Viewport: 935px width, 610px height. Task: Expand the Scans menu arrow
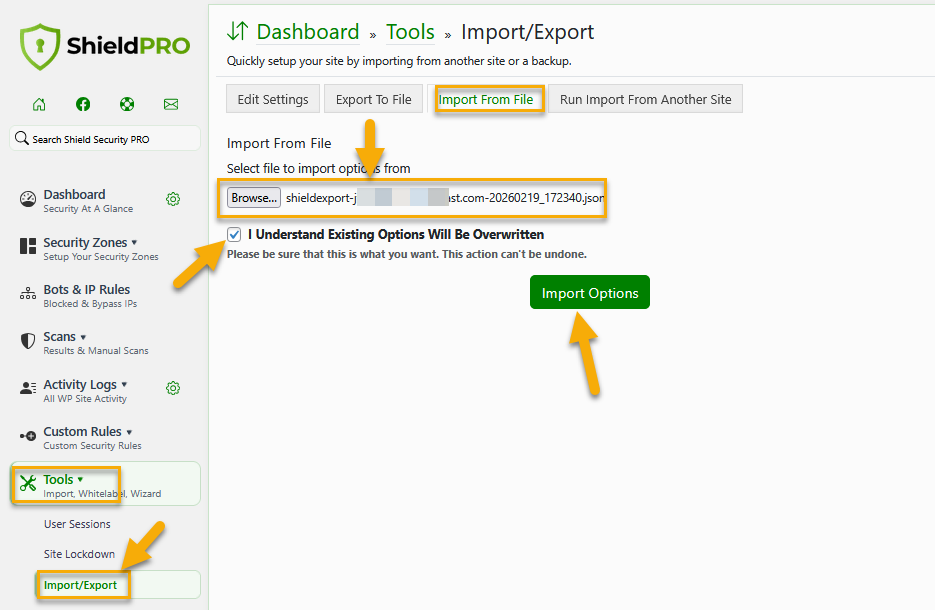tap(83, 337)
